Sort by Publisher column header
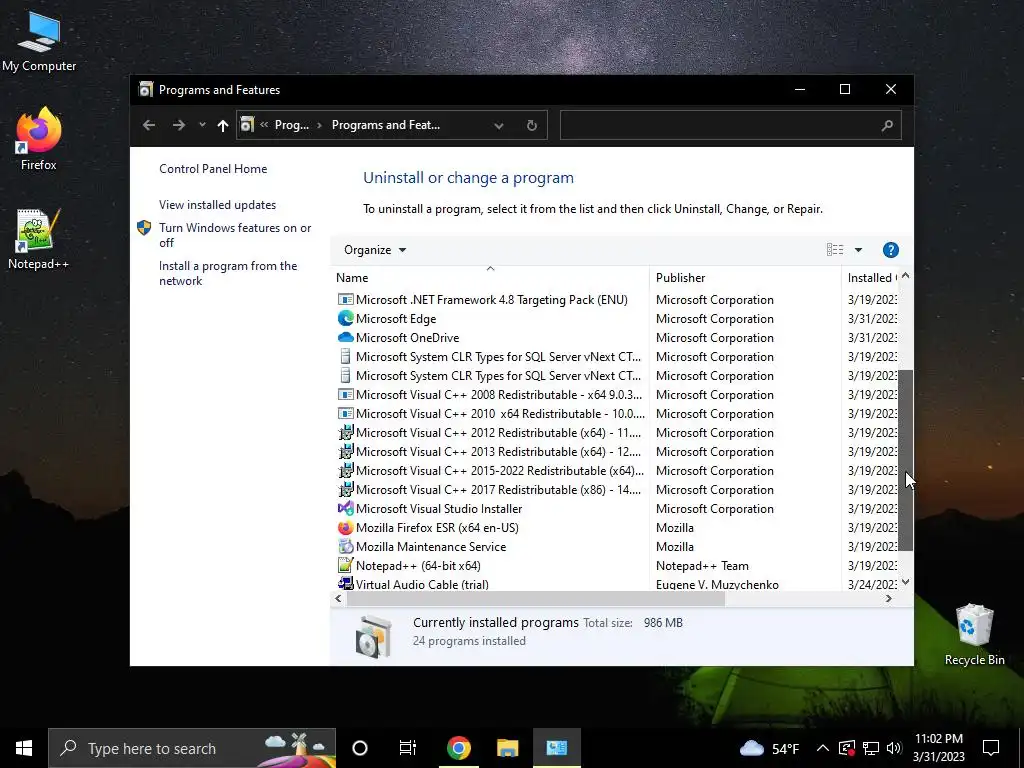 [745, 278]
